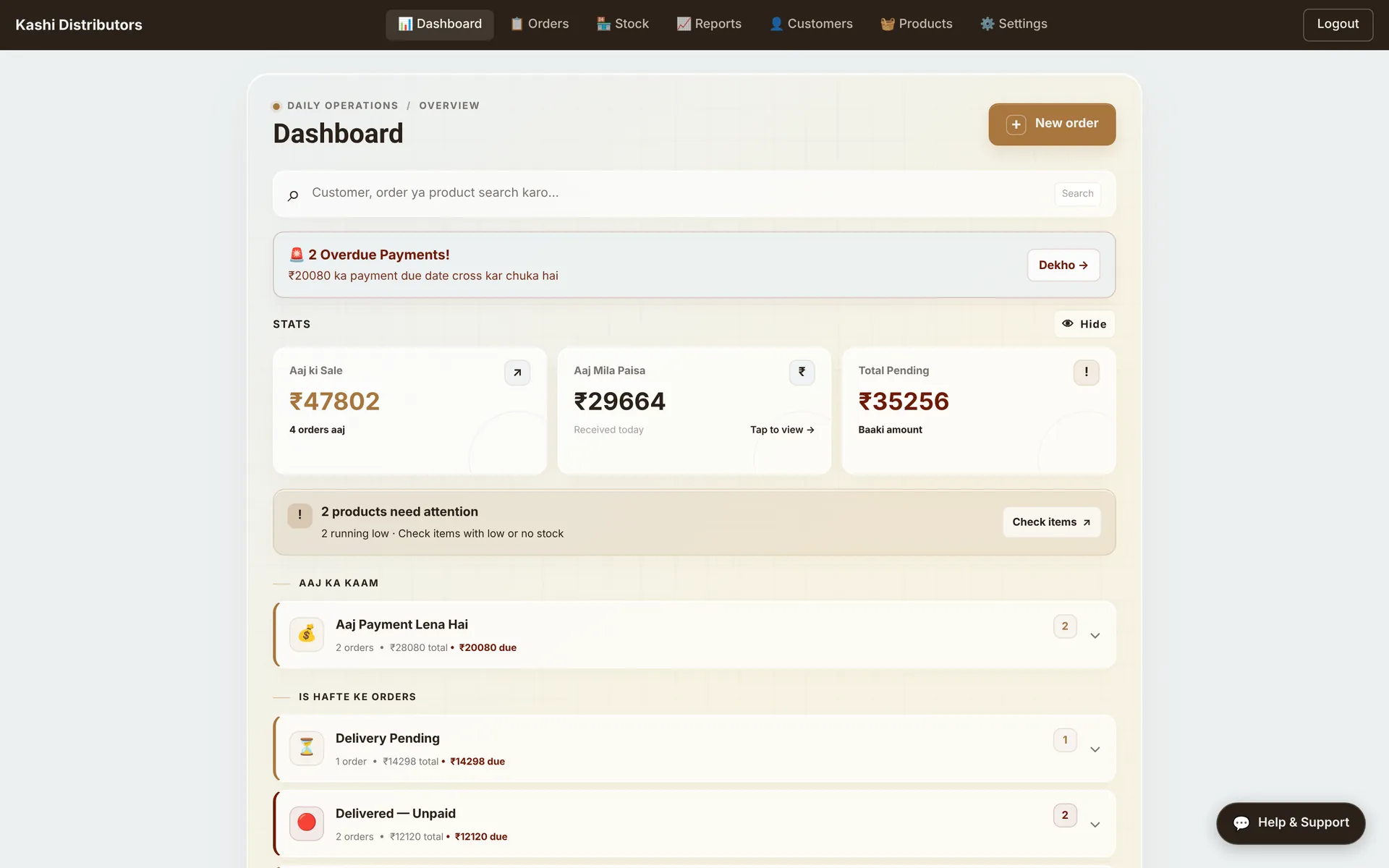Click the ₹20080 due text in payment row
The image size is (1389, 868).
point(488,648)
